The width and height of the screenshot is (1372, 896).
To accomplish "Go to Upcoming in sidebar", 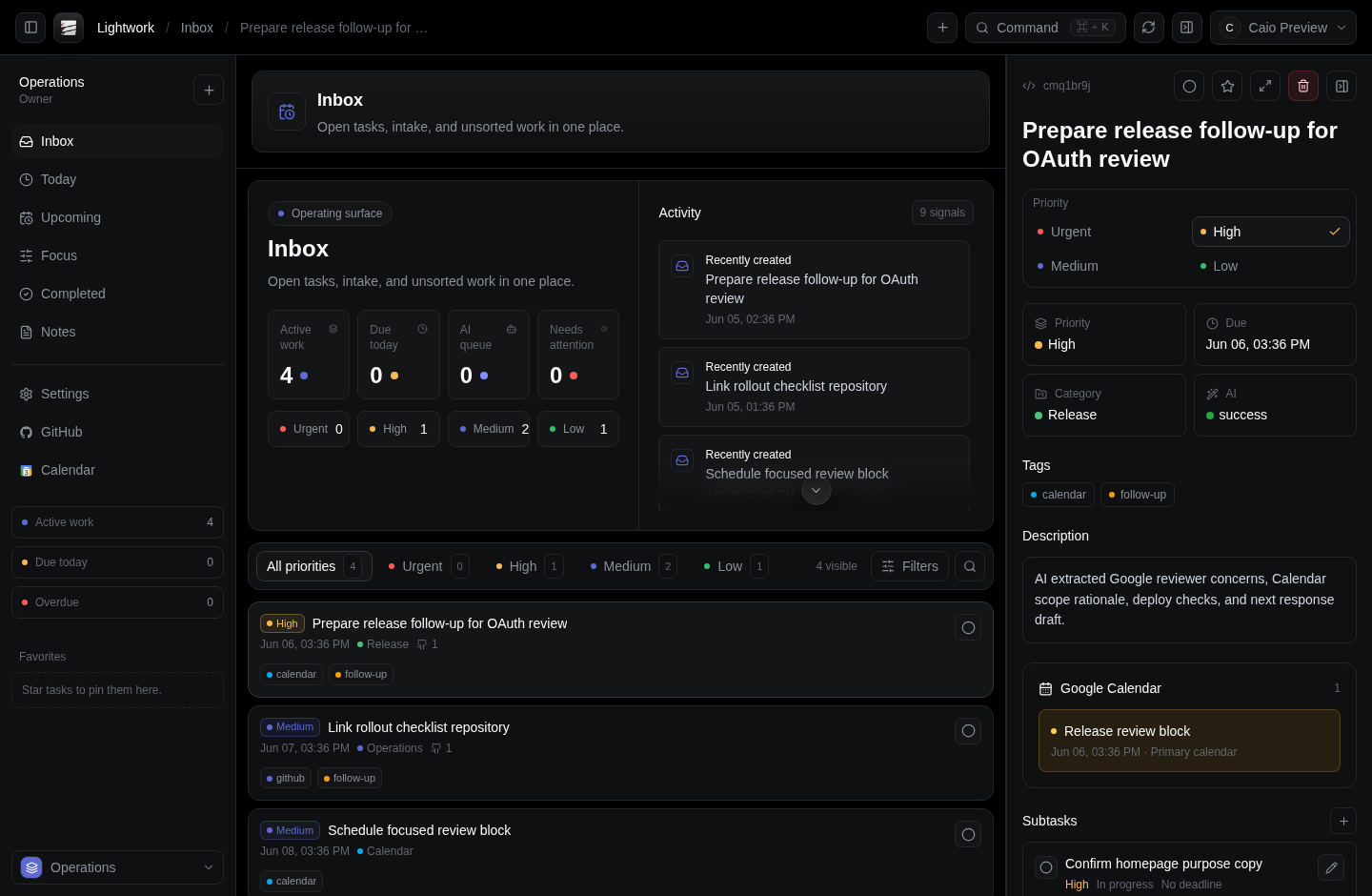I will point(117,217).
